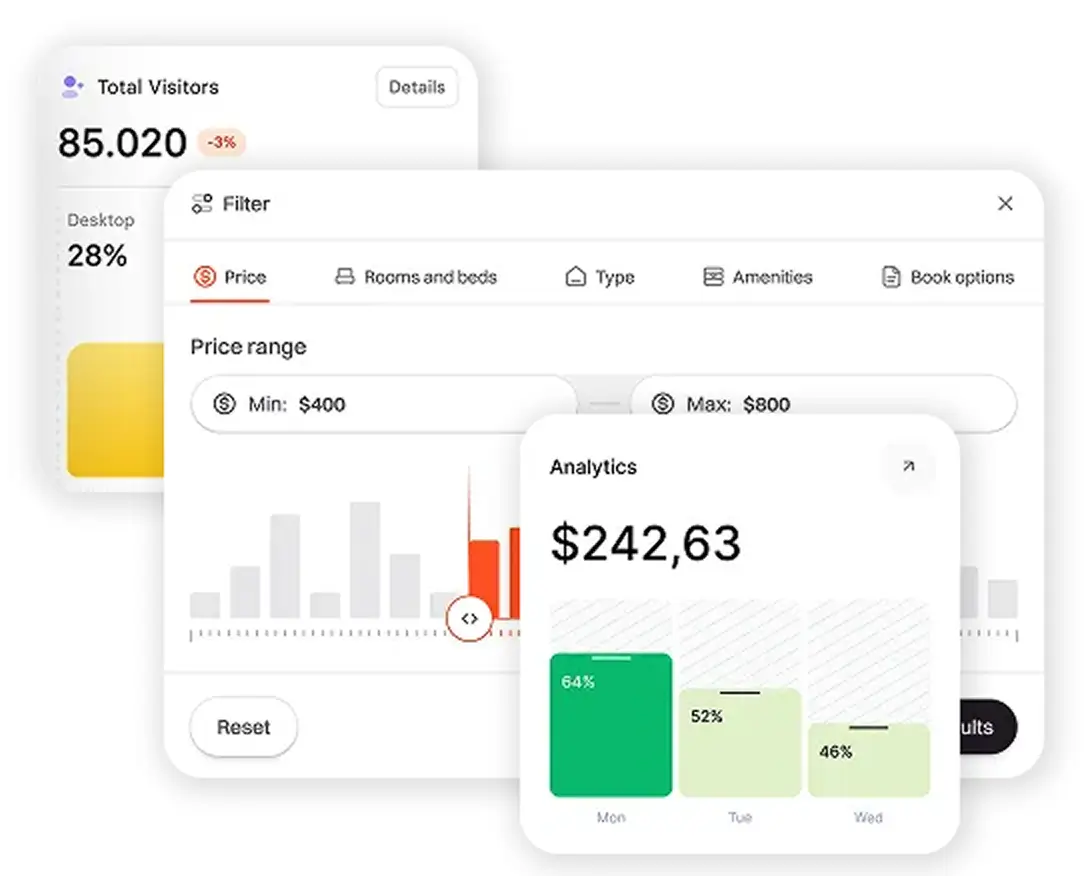Screen dimensions: 1085x876
Task: Open the Analytics expand arrow
Action: pos(908,466)
